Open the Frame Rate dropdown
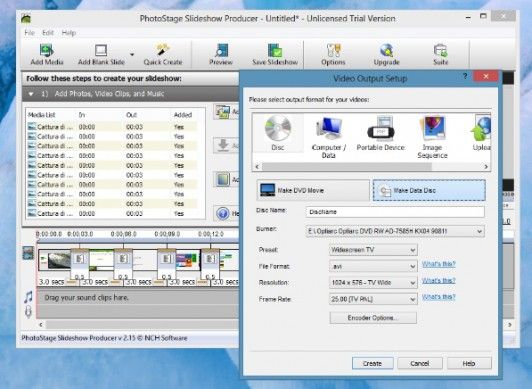 tap(373, 299)
